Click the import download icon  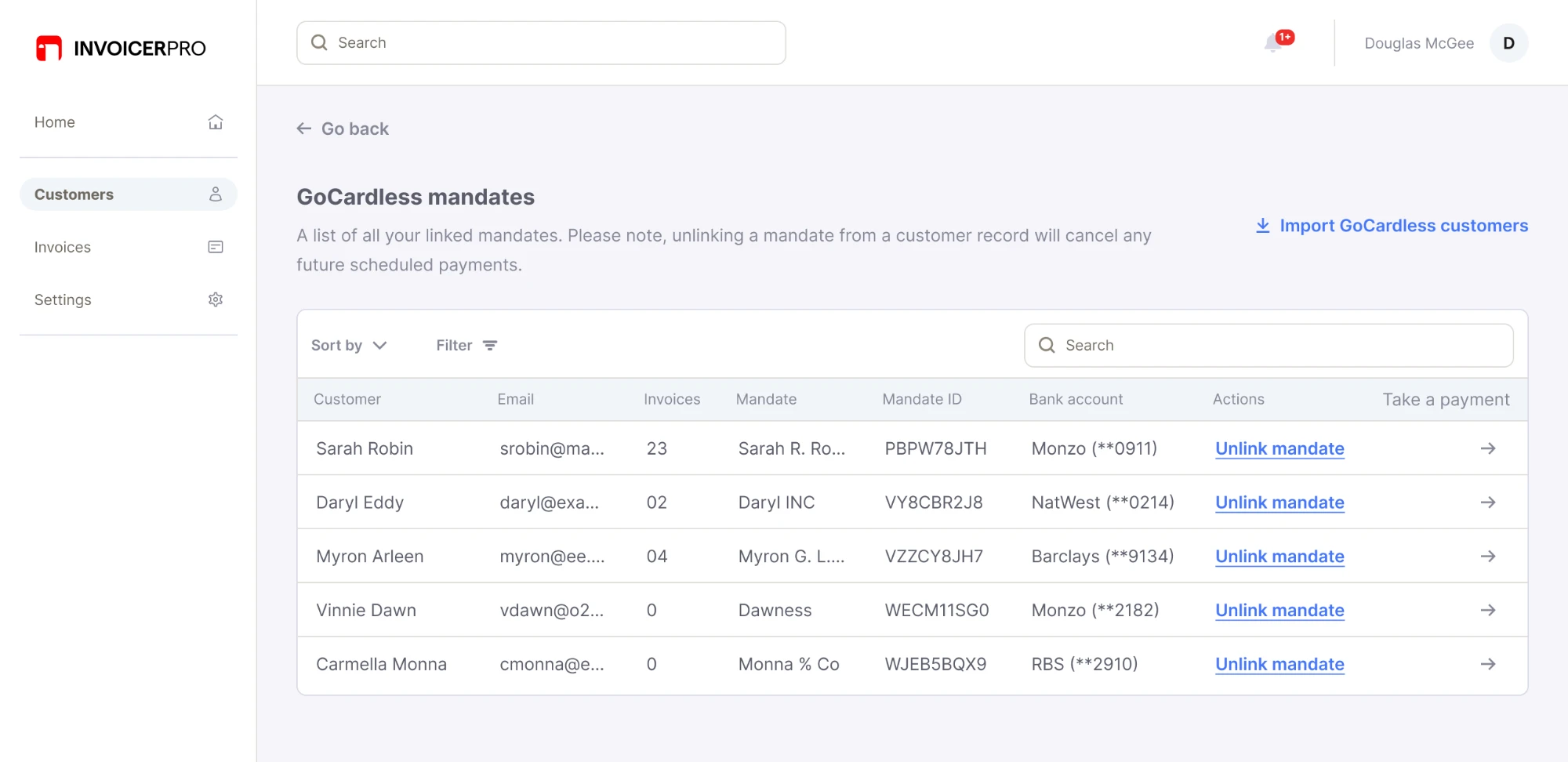[1263, 226]
